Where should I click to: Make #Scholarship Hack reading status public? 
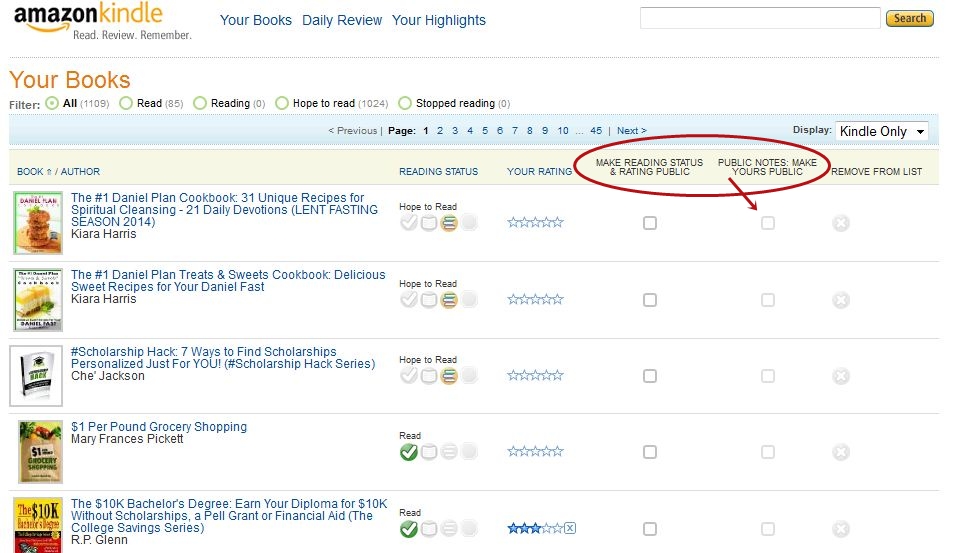pyautogui.click(x=650, y=376)
